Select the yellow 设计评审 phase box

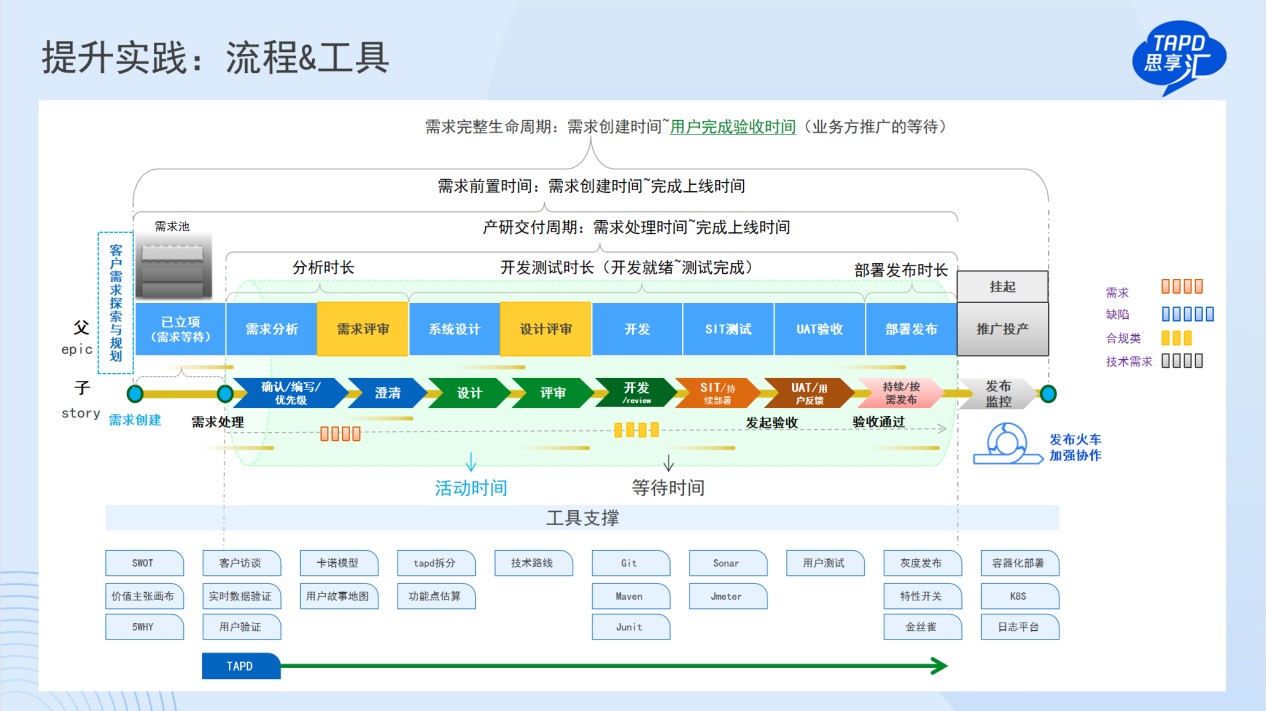tap(546, 329)
